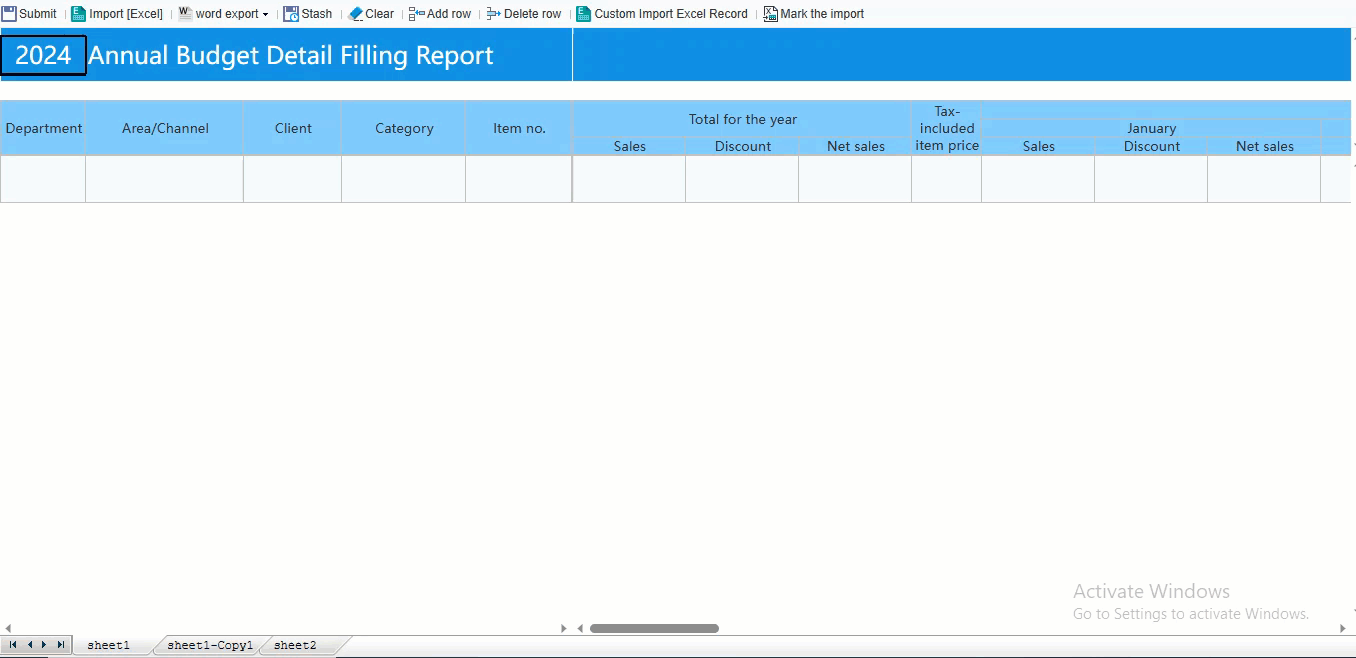This screenshot has width=1356, height=658.
Task: Select empty yearly total Sales cell
Action: (629, 179)
